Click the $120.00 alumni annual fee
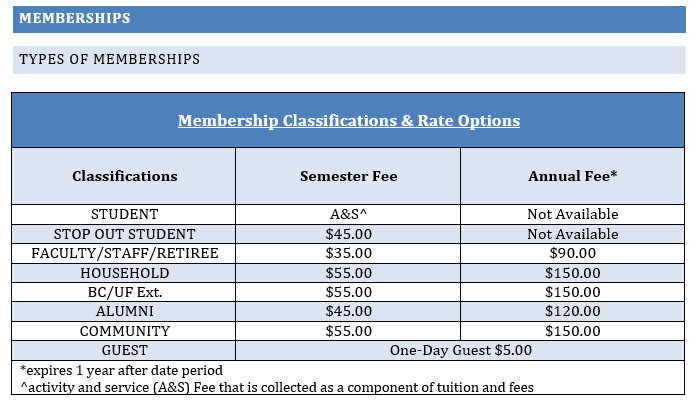696x407 pixels. 572,312
